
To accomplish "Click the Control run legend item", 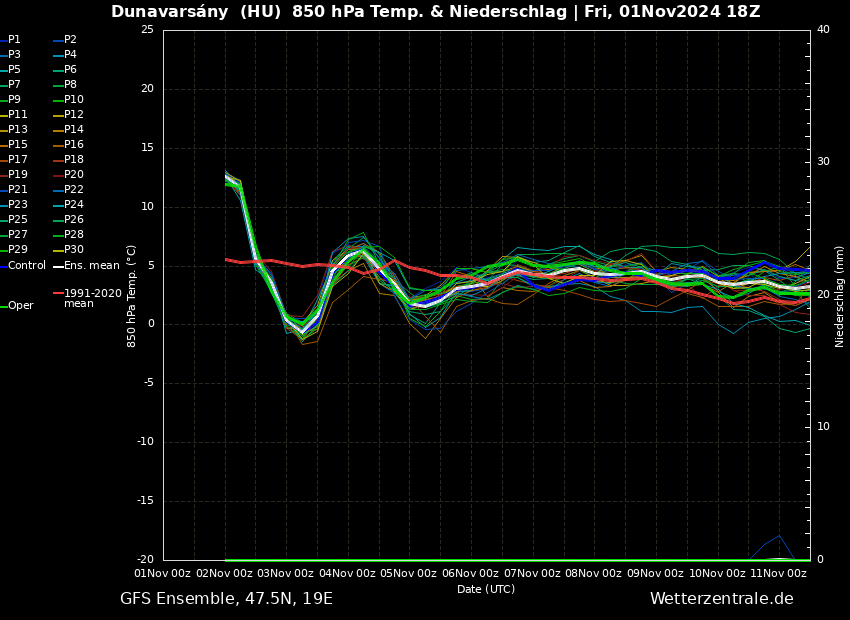I will pyautogui.click(x=26, y=266).
